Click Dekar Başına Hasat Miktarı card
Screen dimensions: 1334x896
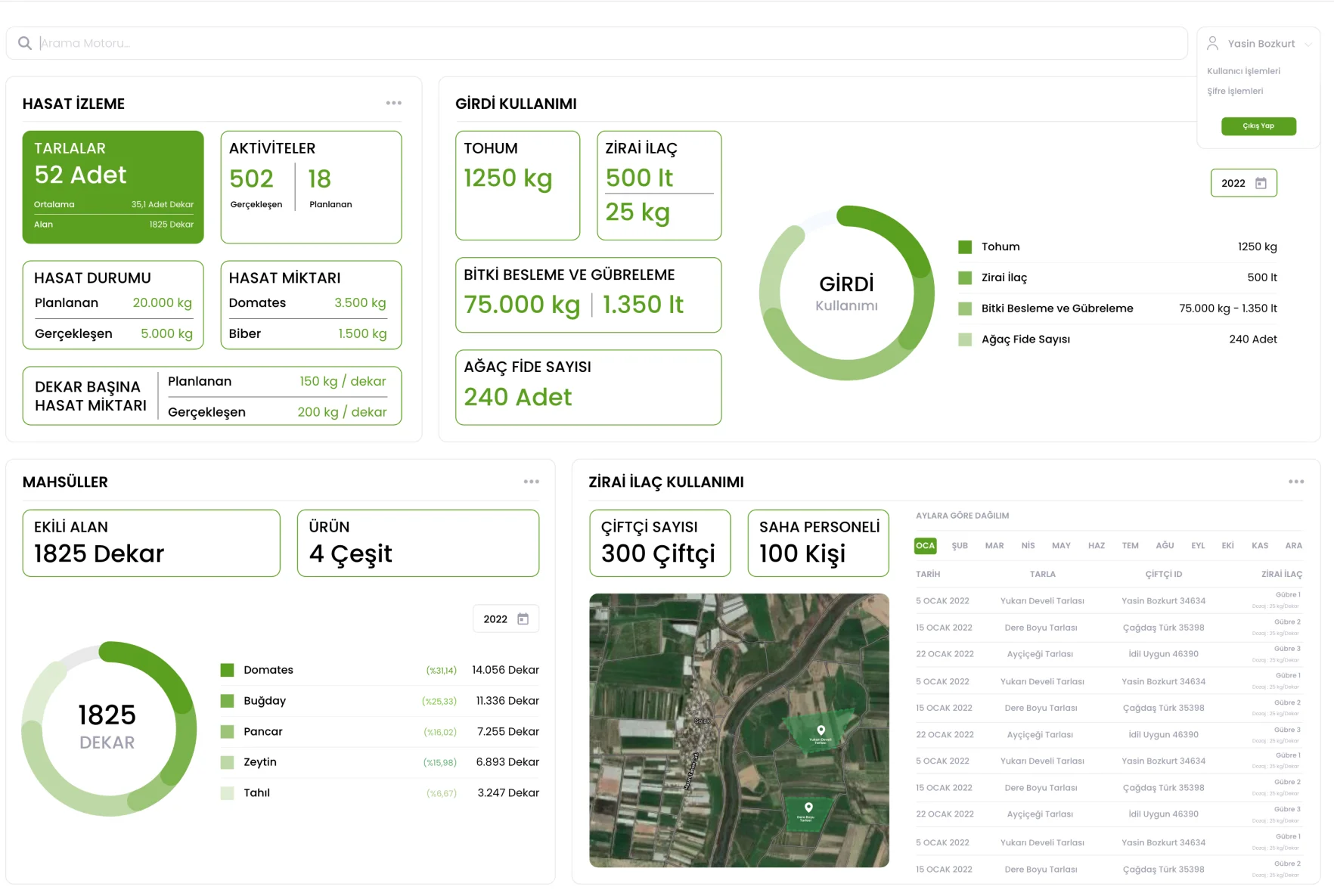click(x=212, y=396)
